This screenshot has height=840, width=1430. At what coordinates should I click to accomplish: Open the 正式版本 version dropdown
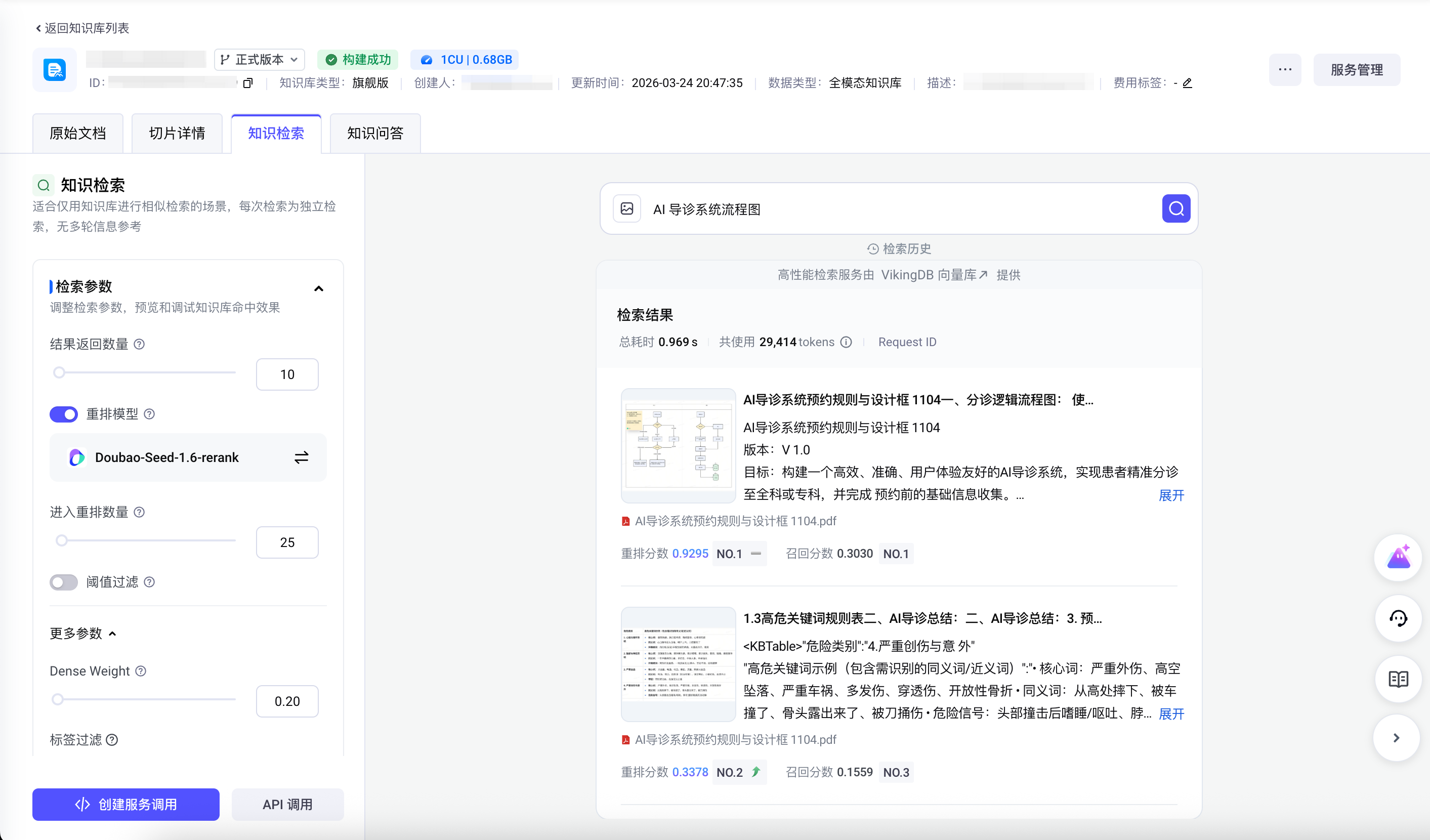pos(259,60)
